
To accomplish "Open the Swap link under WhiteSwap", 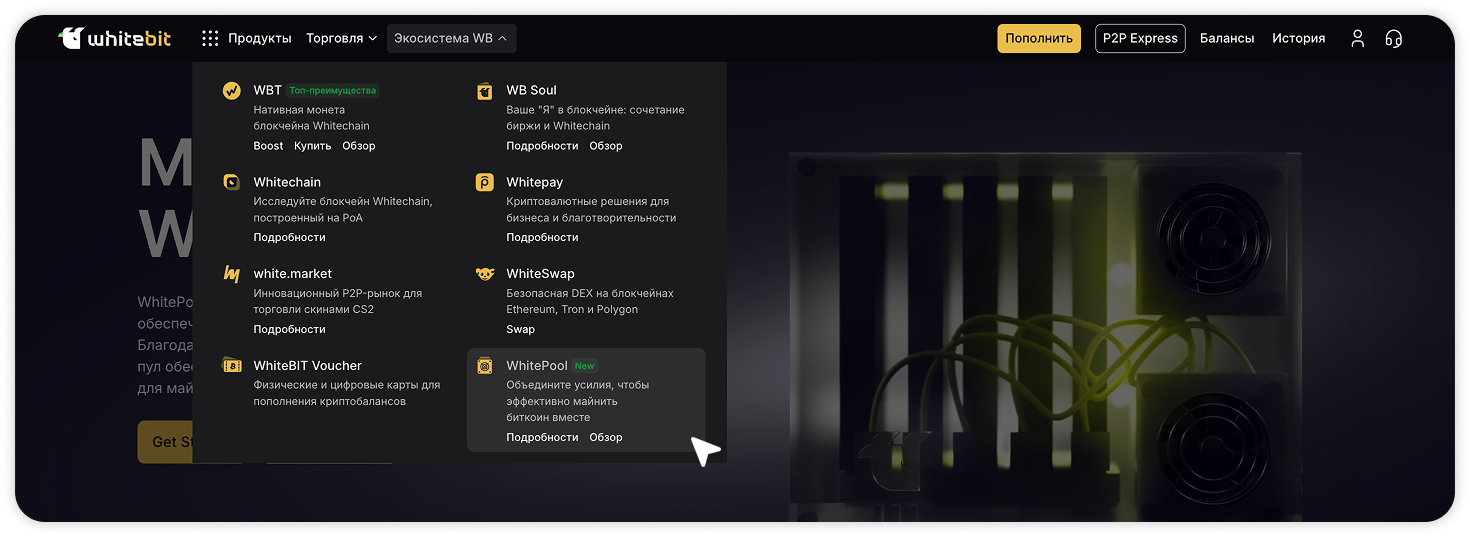I will point(520,329).
